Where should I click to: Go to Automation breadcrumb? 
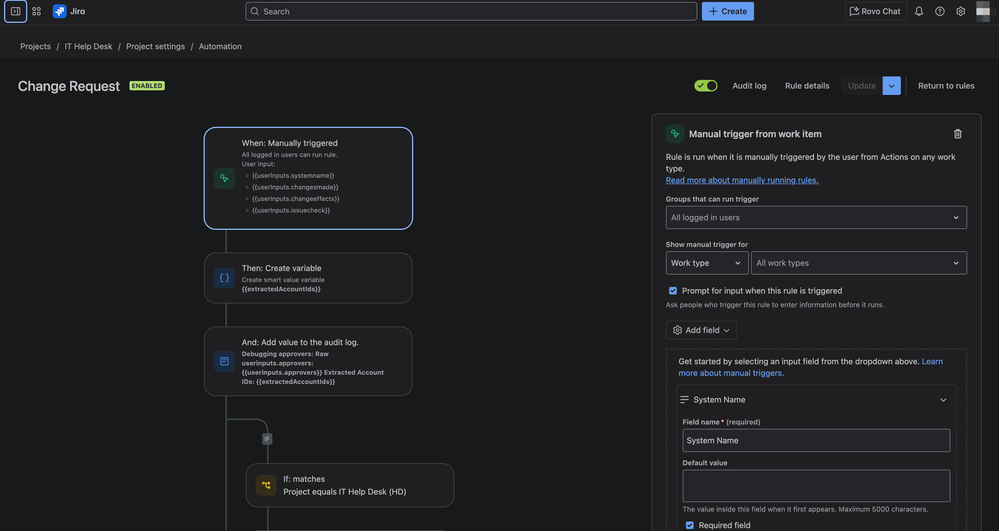(x=220, y=47)
